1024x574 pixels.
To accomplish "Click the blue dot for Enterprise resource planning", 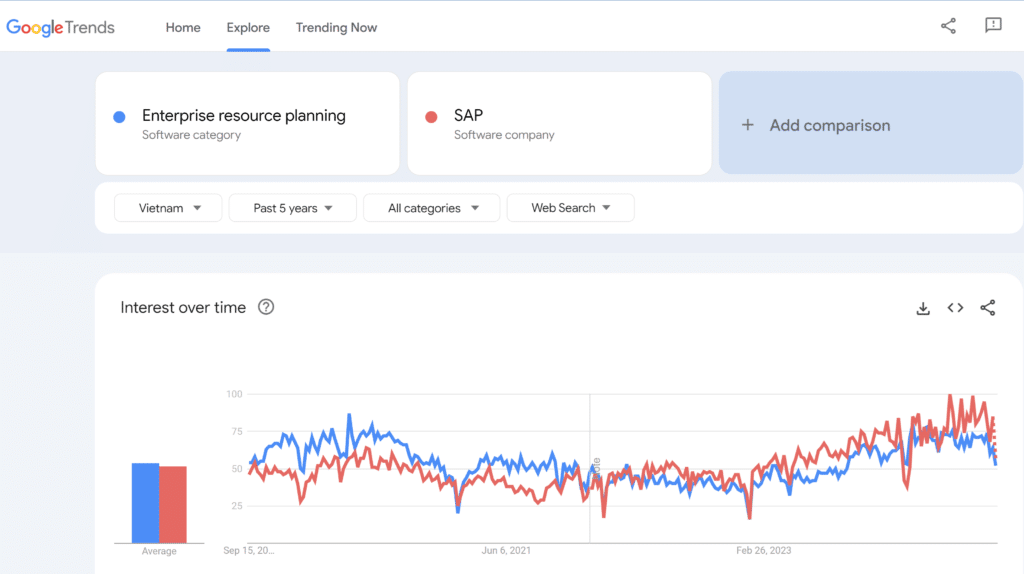I will (x=120, y=117).
